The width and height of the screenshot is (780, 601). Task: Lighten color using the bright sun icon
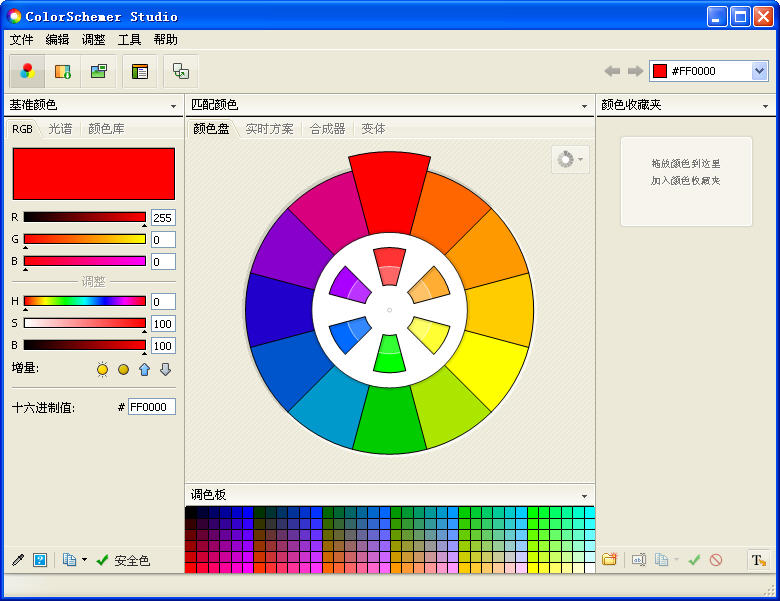point(102,369)
